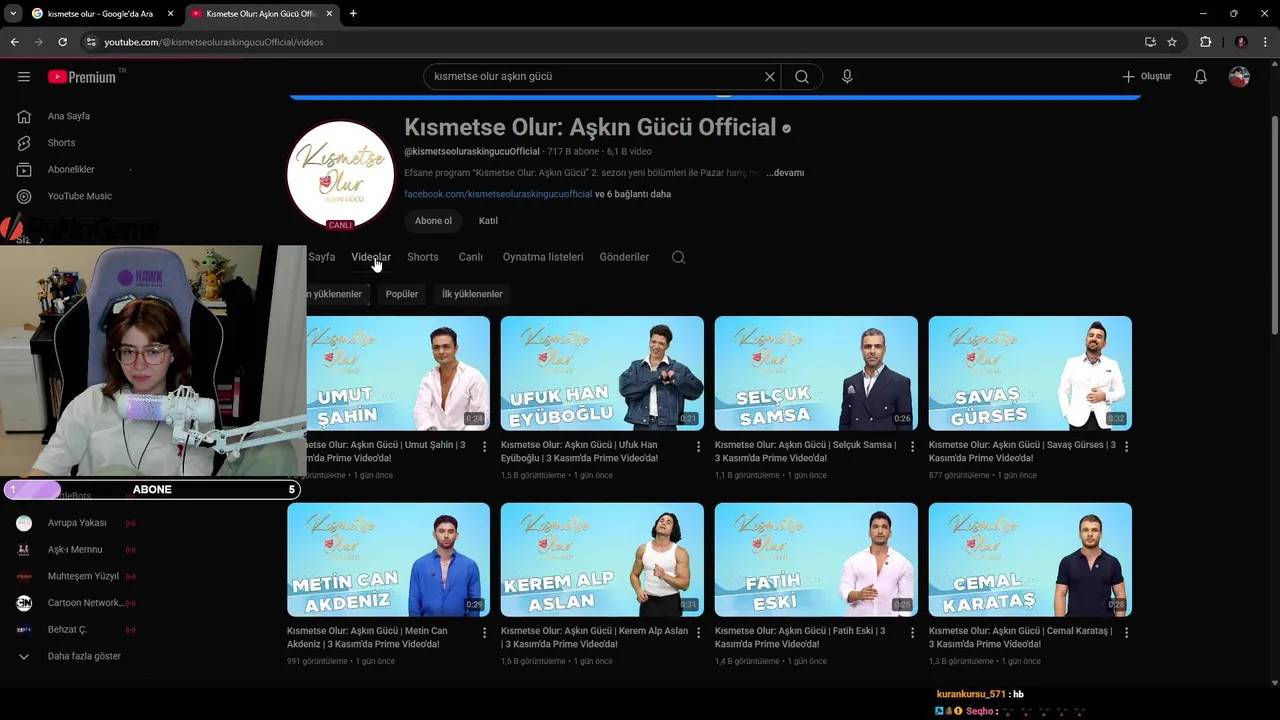Open browser extensions puzzle icon

[1205, 42]
